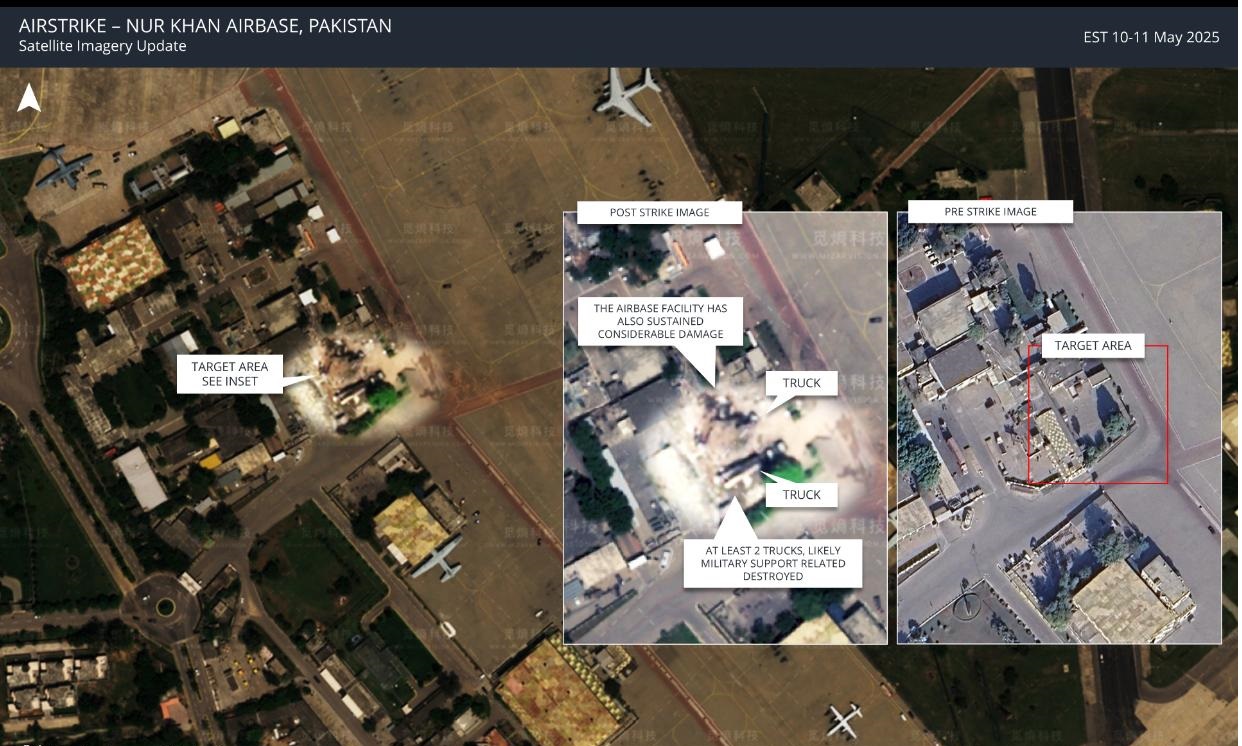Click the large white aircraft at top of apron
Screen dimensions: 1242x746
627,94
